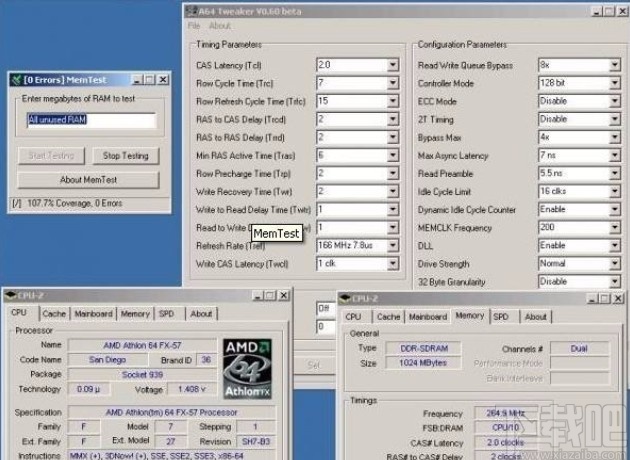Viewport: 630px width, 460px height.
Task: Click the Socket 939 package value
Action: point(142,374)
